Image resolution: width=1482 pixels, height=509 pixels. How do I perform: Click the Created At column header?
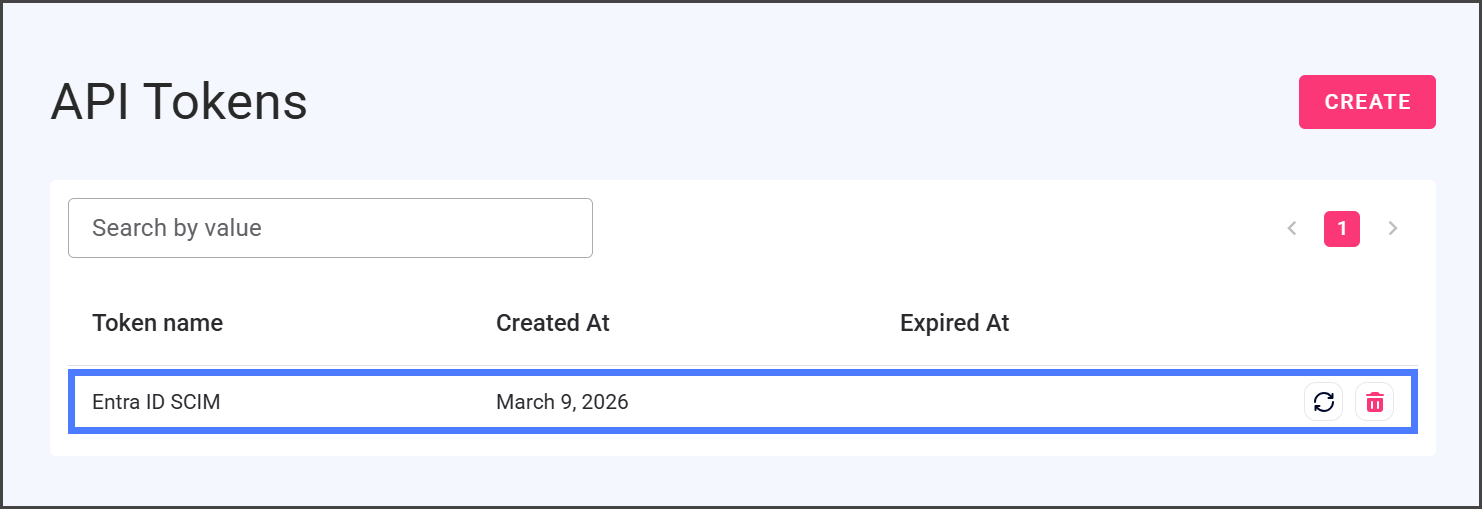[x=552, y=323]
